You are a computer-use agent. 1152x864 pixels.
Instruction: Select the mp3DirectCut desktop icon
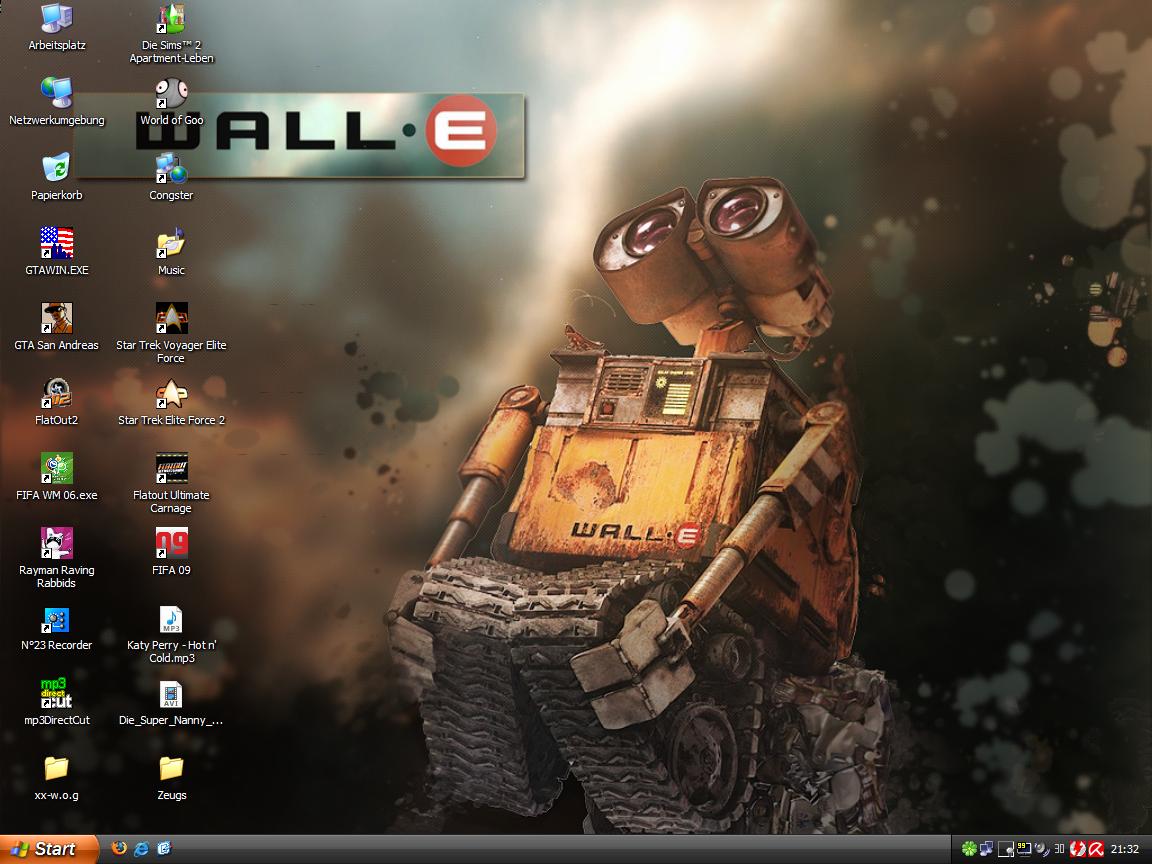click(x=57, y=694)
